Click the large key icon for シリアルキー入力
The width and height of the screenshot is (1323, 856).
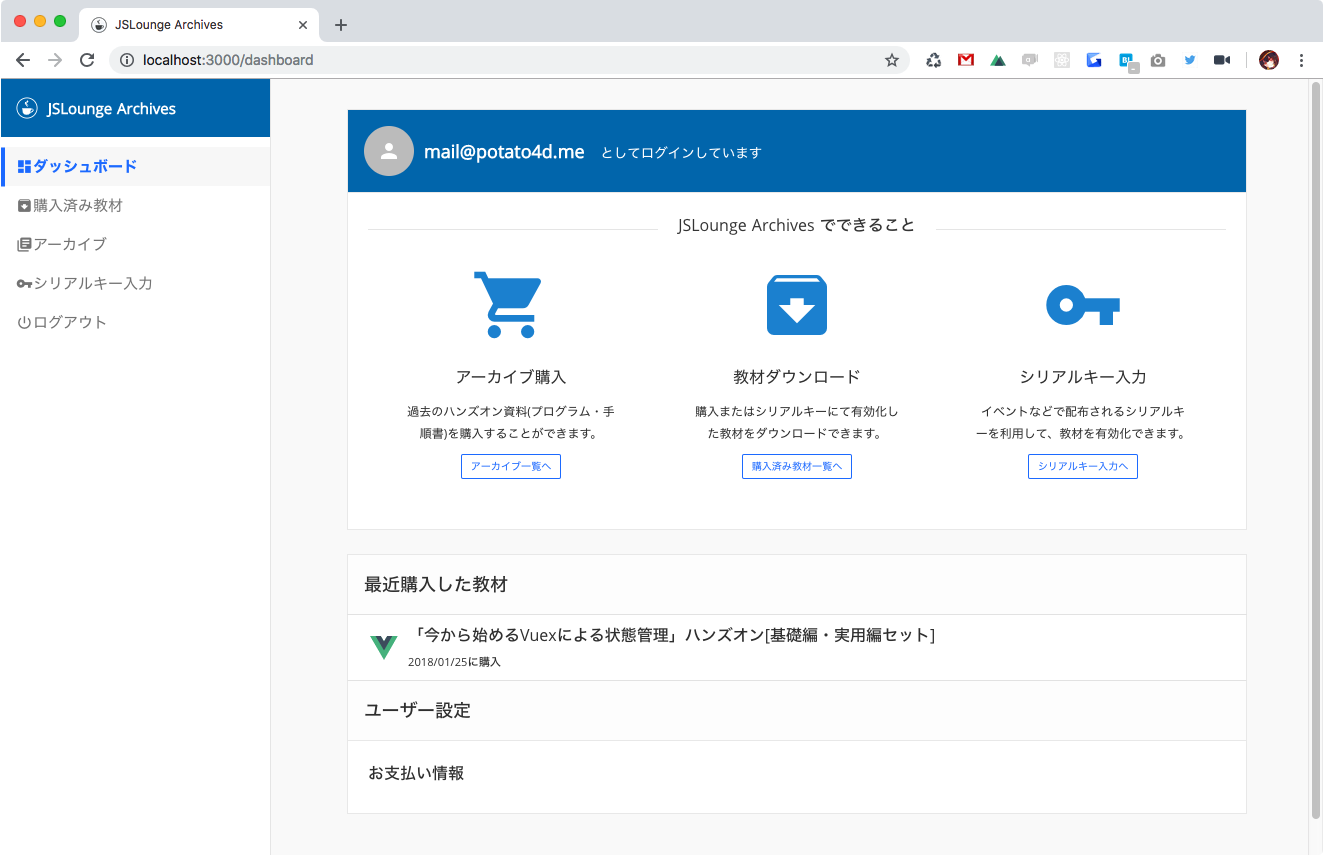1081,304
